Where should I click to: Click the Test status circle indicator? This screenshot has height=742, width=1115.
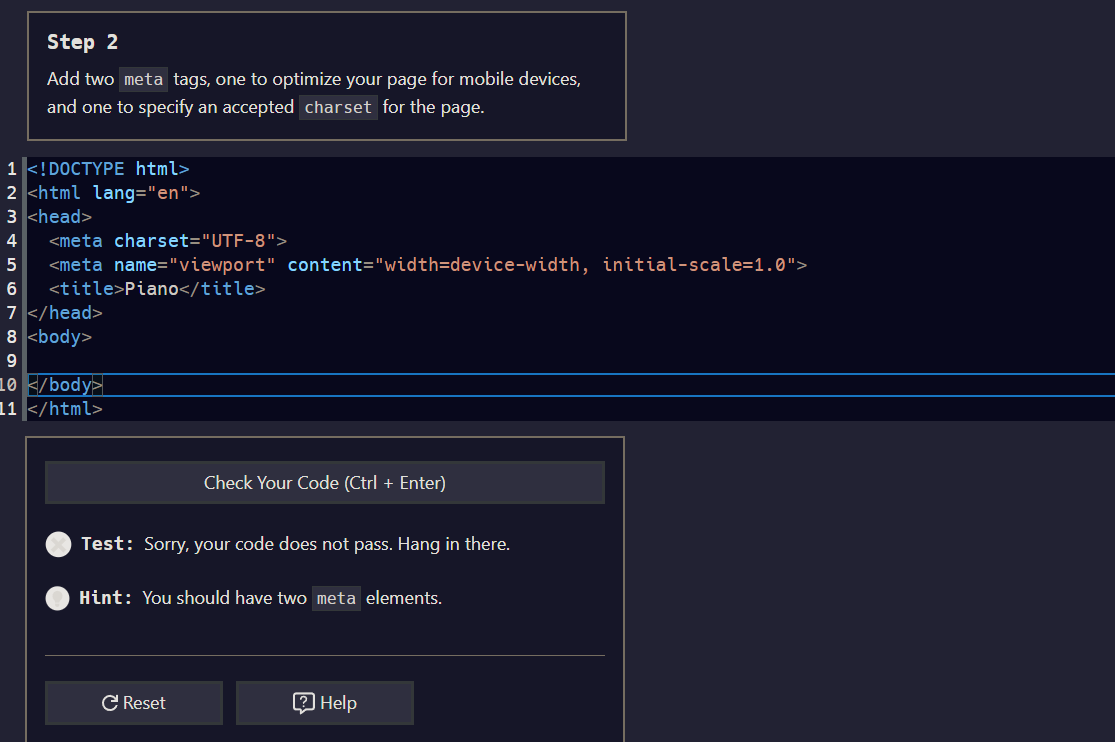58,544
